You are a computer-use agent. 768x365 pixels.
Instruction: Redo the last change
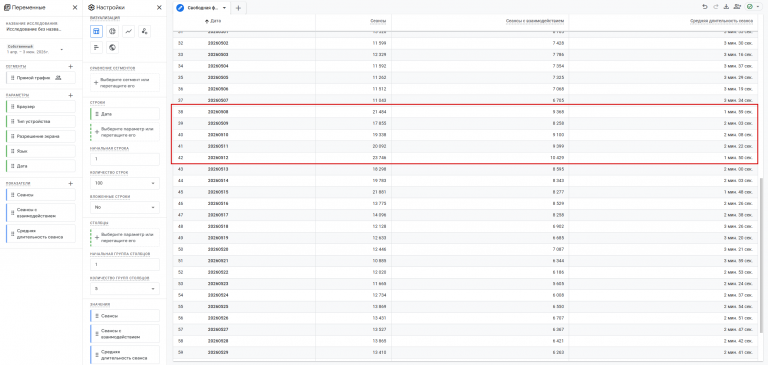tap(716, 7)
